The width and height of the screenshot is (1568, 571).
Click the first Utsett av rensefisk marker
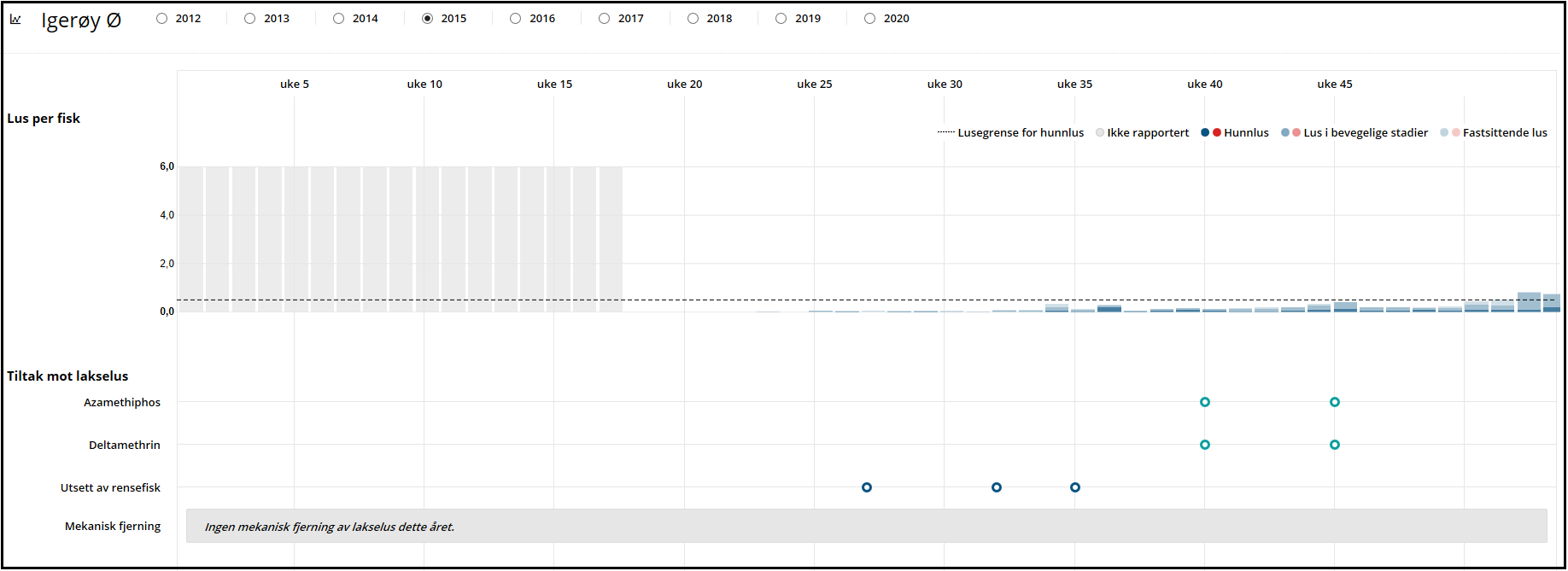point(867,487)
